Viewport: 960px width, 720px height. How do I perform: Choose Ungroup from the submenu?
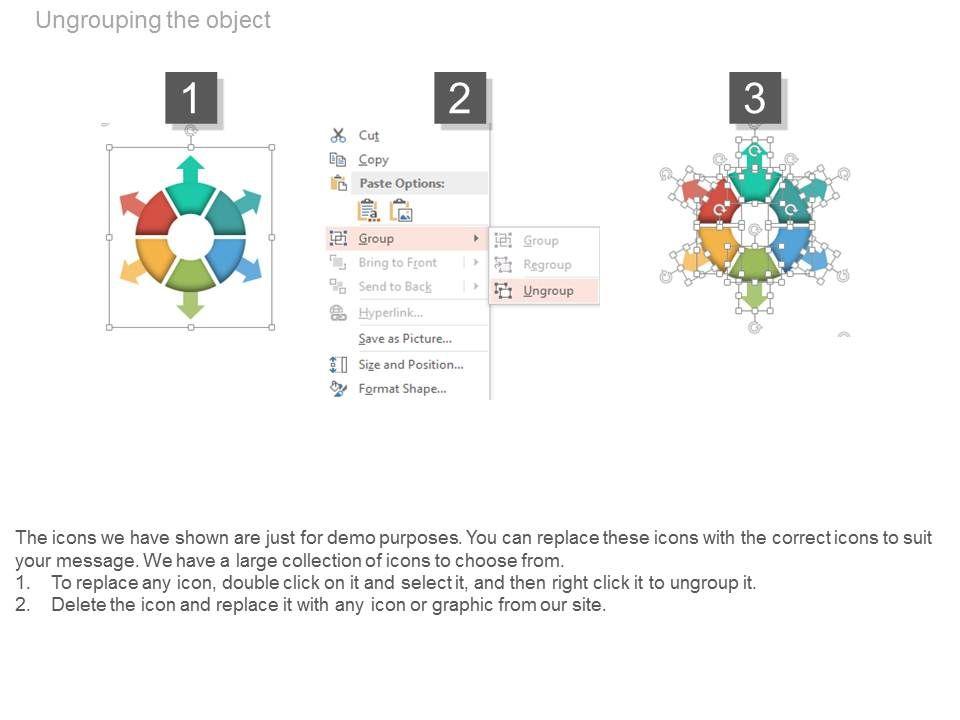click(x=548, y=291)
